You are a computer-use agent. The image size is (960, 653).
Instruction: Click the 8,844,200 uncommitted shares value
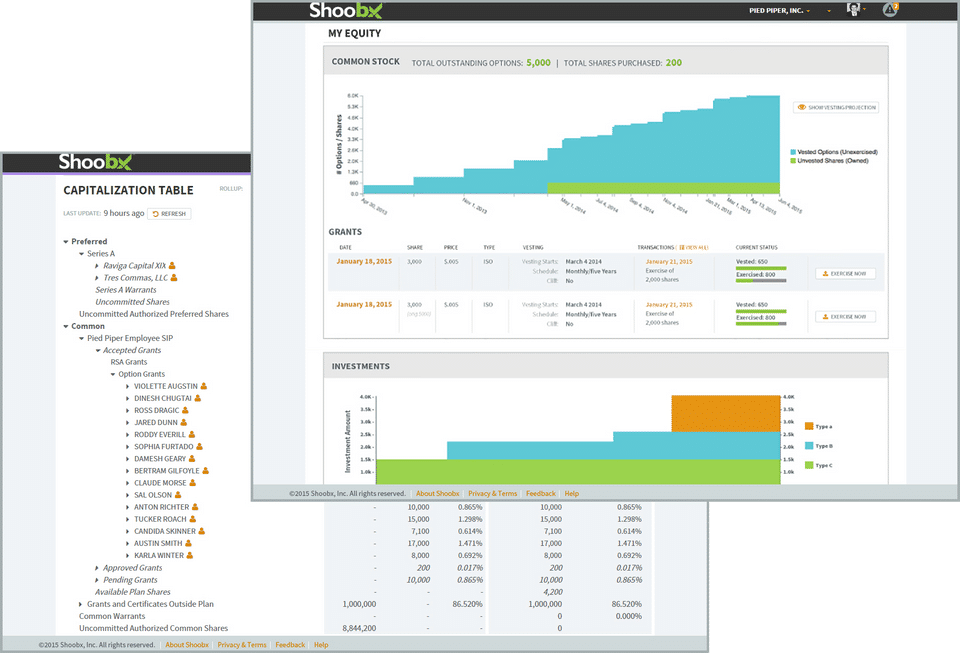pos(359,628)
